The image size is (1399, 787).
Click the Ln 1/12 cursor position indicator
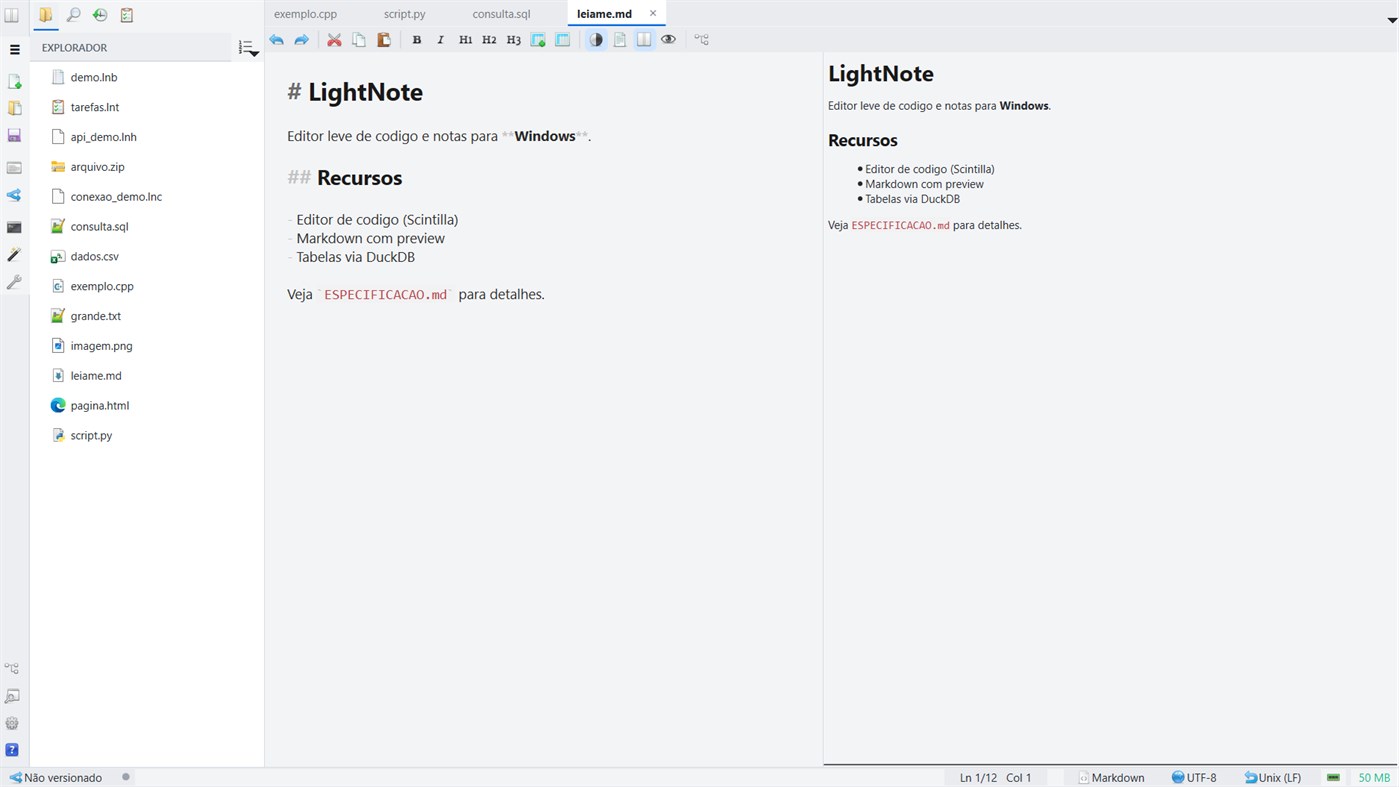coord(978,778)
